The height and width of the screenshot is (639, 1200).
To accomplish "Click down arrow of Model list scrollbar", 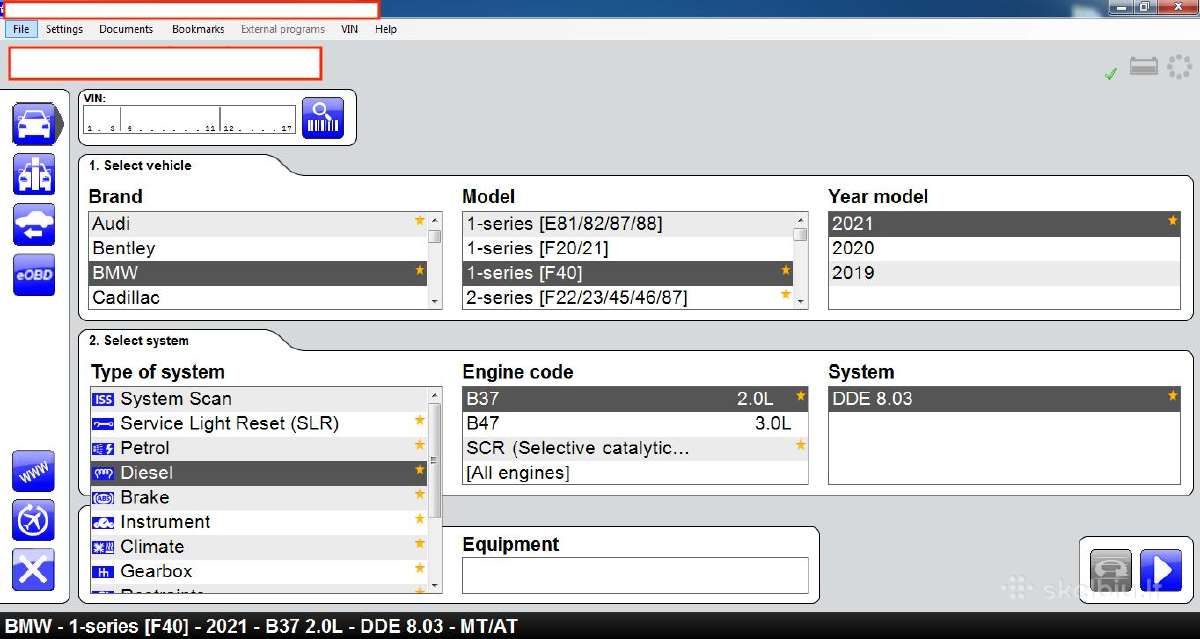I will click(x=801, y=301).
